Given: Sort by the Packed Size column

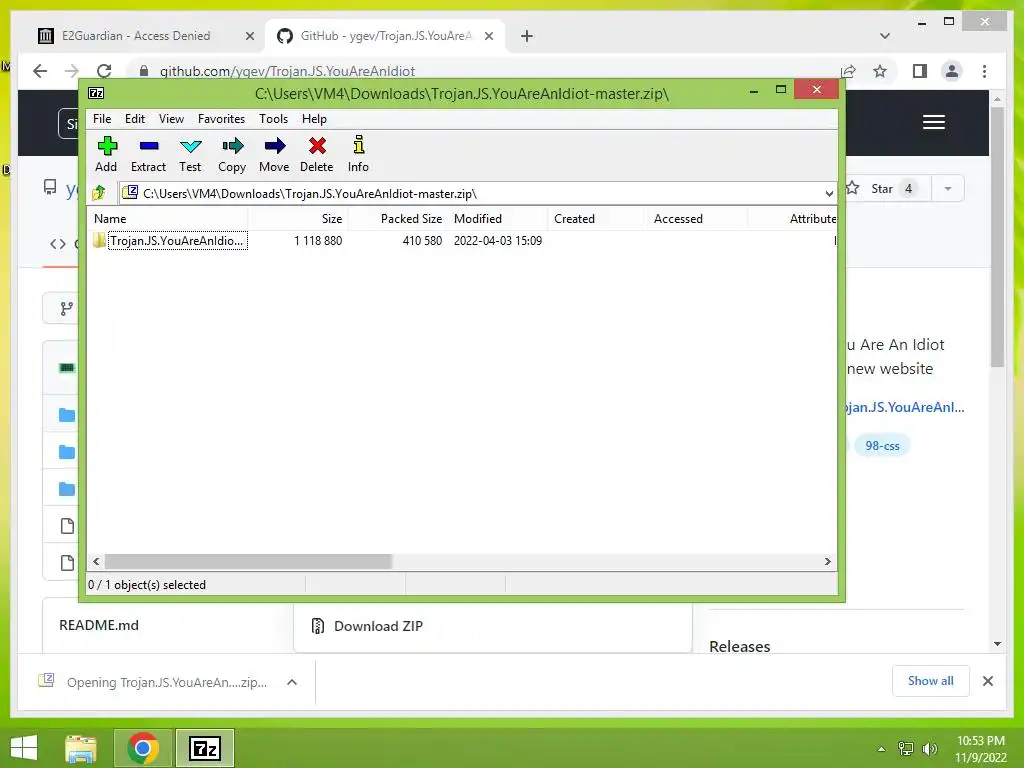Looking at the screenshot, I should coord(398,219).
